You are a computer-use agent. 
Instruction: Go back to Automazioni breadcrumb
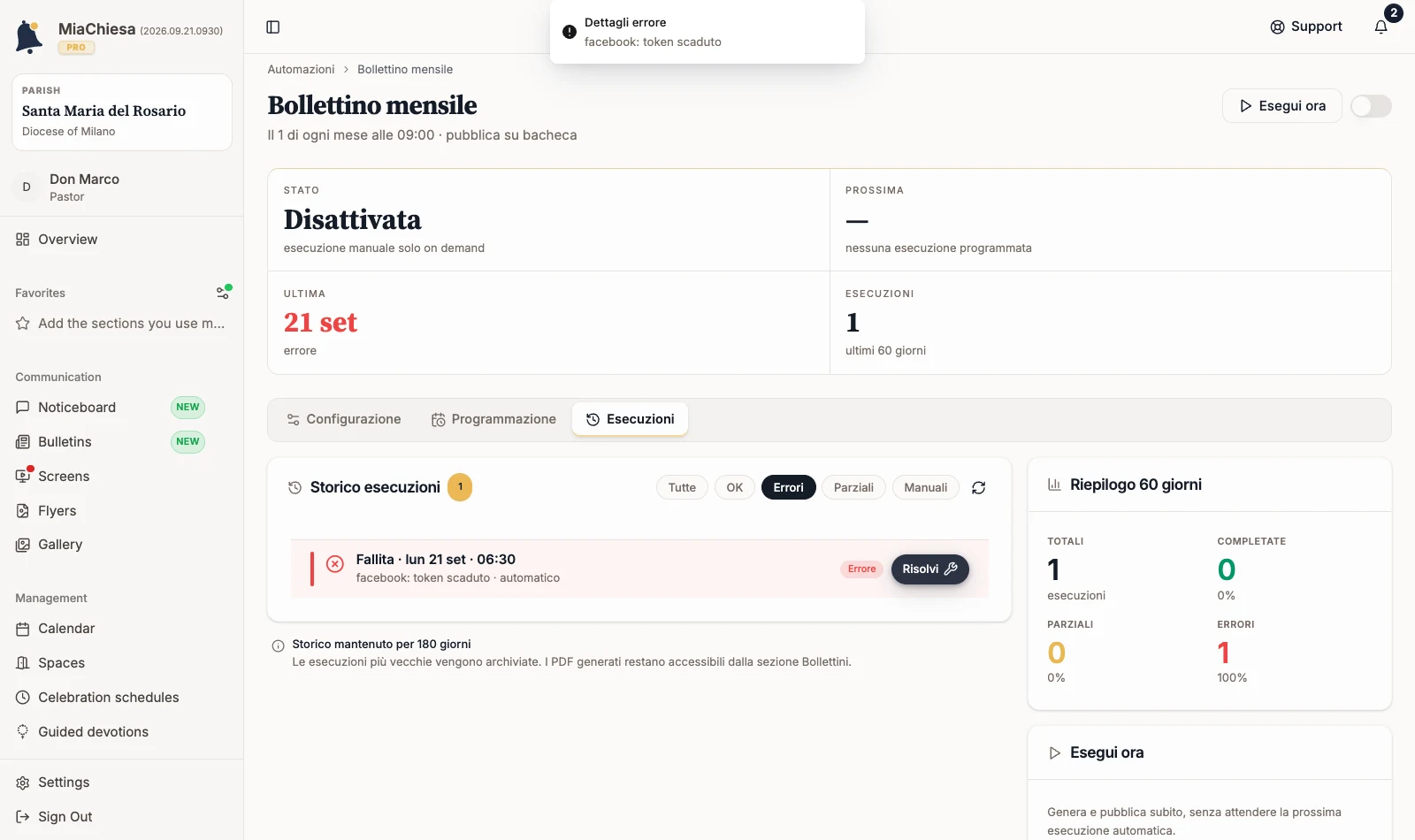301,70
